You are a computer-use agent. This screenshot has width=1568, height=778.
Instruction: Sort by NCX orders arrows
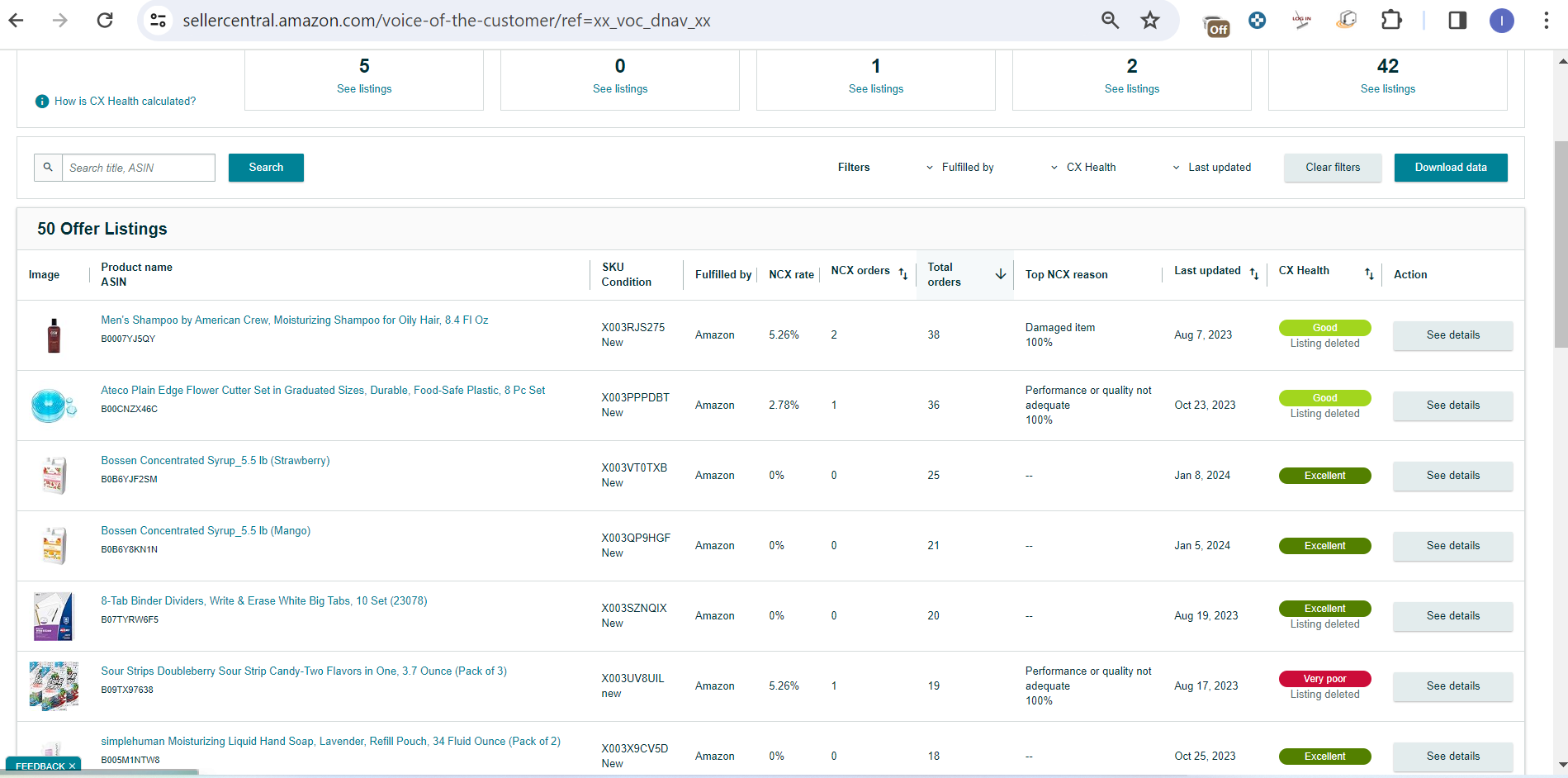point(903,273)
